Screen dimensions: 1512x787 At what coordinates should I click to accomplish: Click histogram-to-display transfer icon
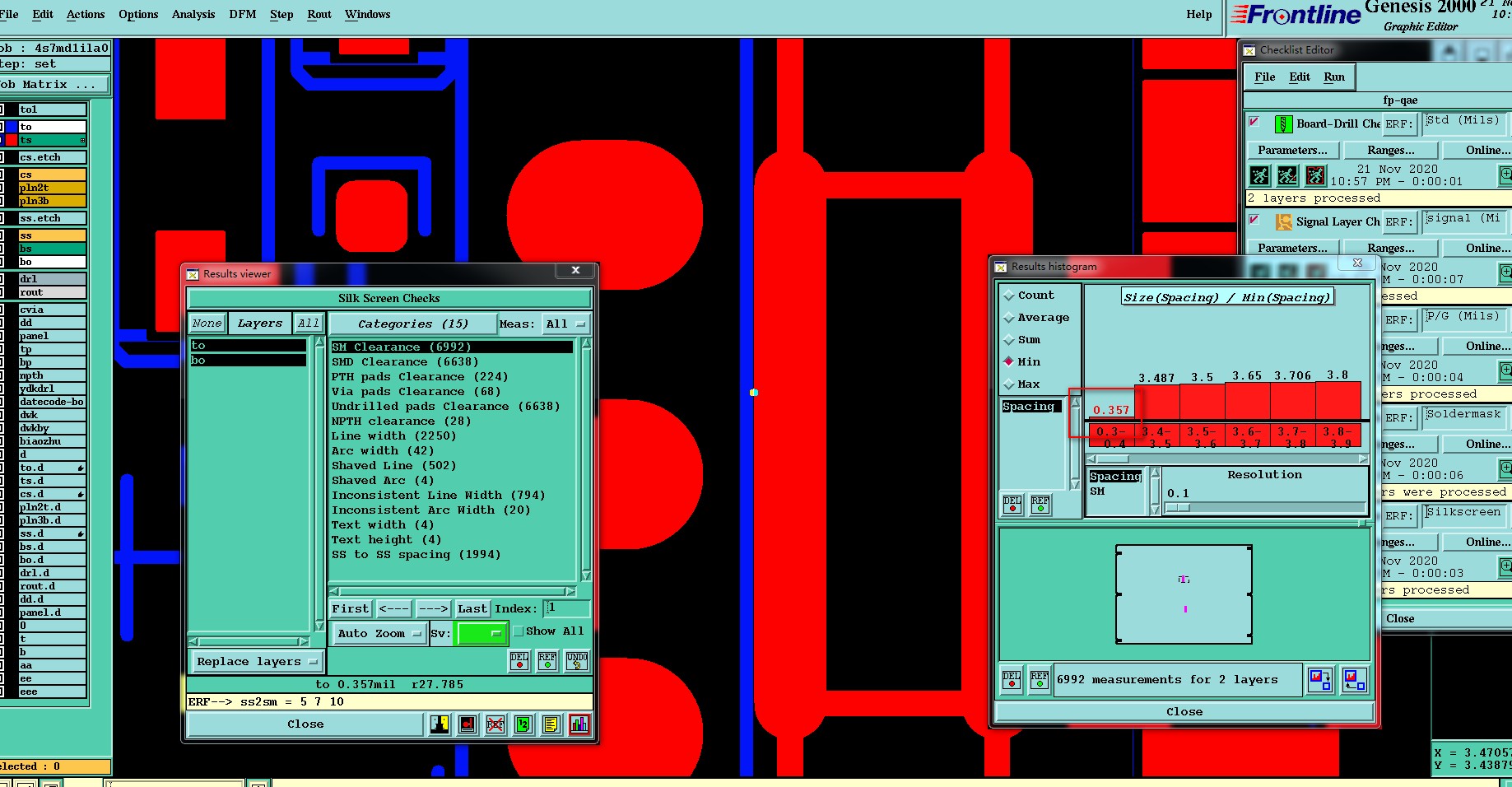pos(1320,680)
